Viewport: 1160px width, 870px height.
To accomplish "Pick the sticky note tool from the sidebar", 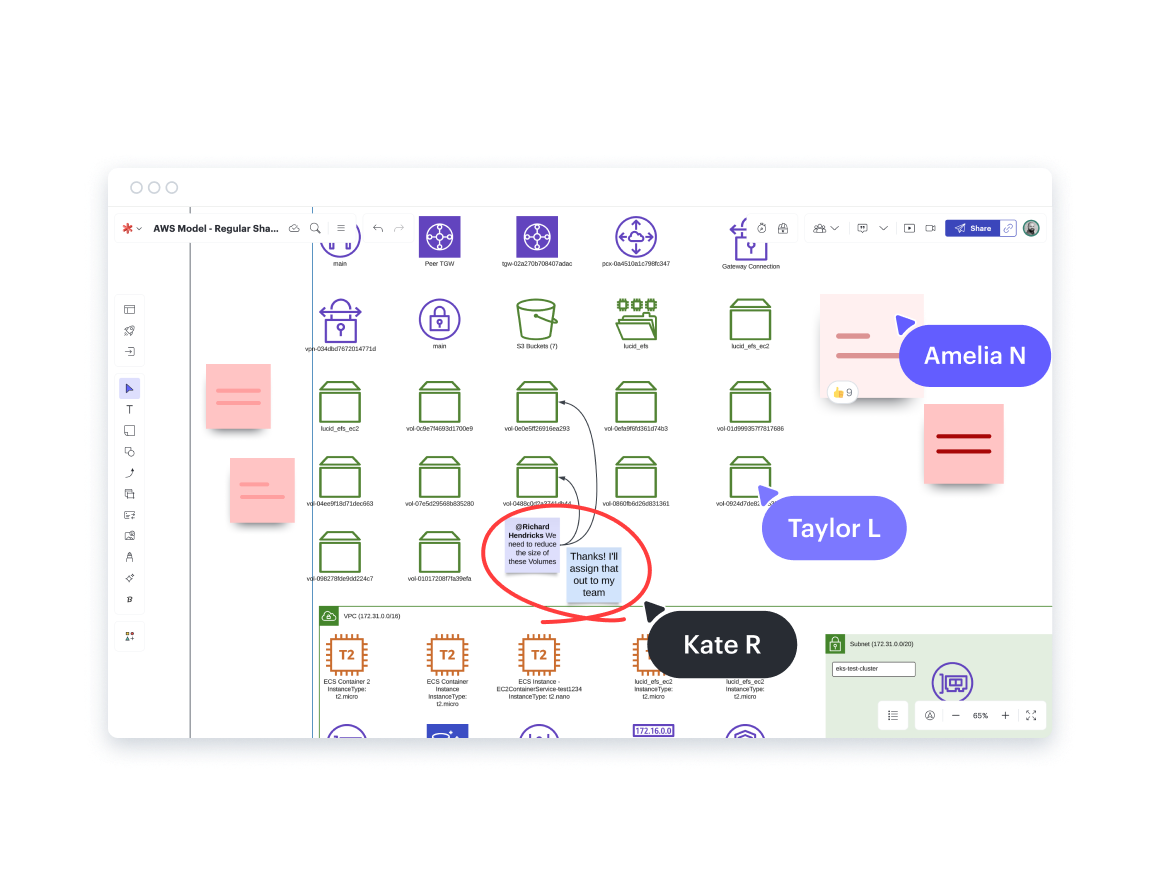I will pyautogui.click(x=129, y=430).
